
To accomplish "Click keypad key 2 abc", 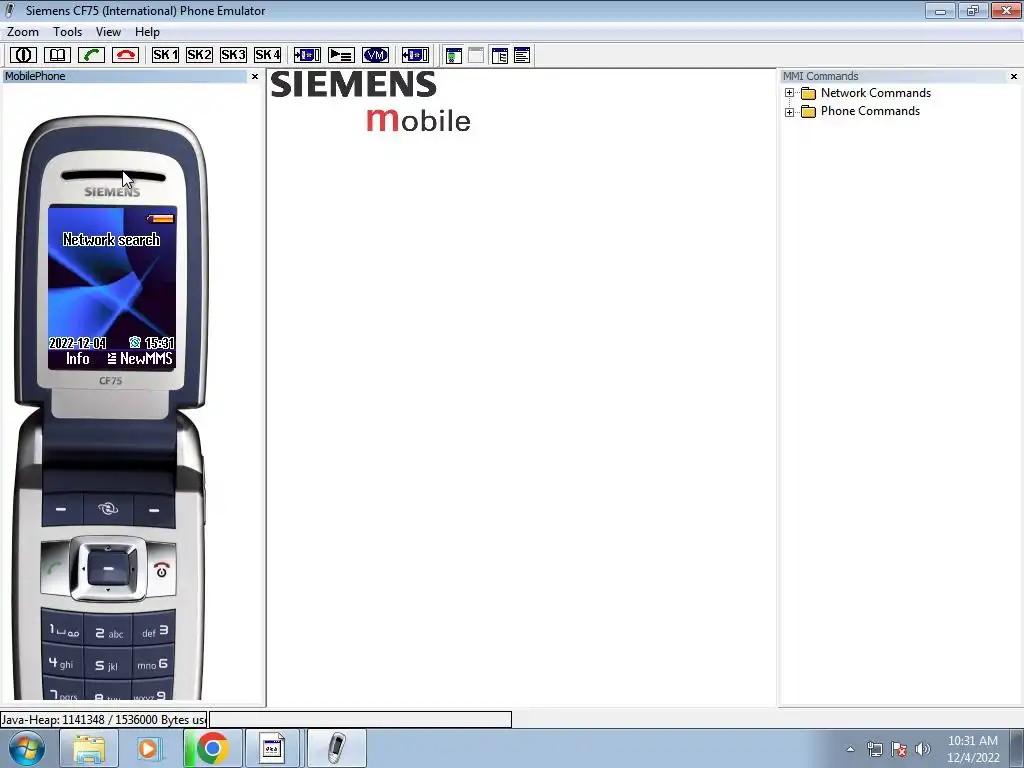I will tap(108, 633).
